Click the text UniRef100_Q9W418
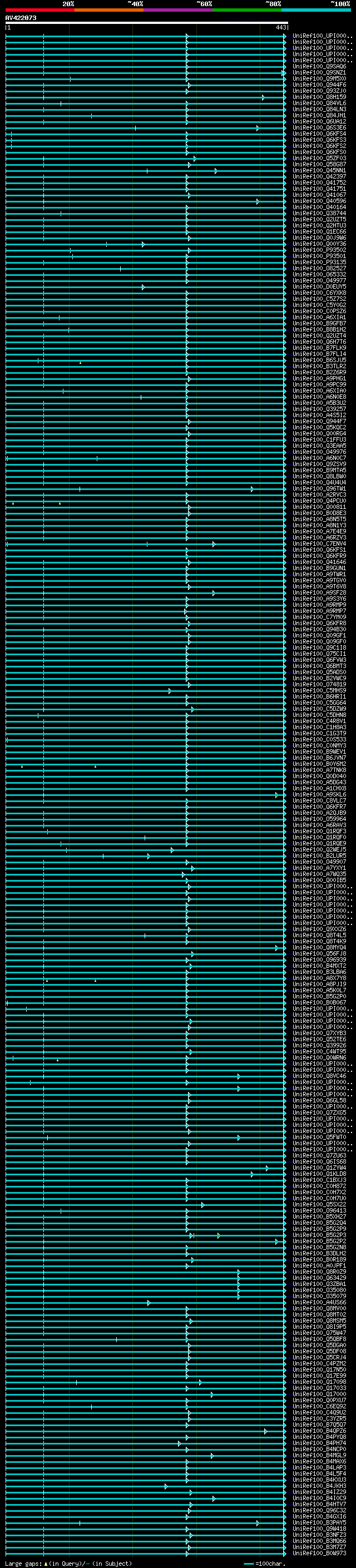The height and width of the screenshot is (1568, 356). pyautogui.click(x=319, y=1529)
